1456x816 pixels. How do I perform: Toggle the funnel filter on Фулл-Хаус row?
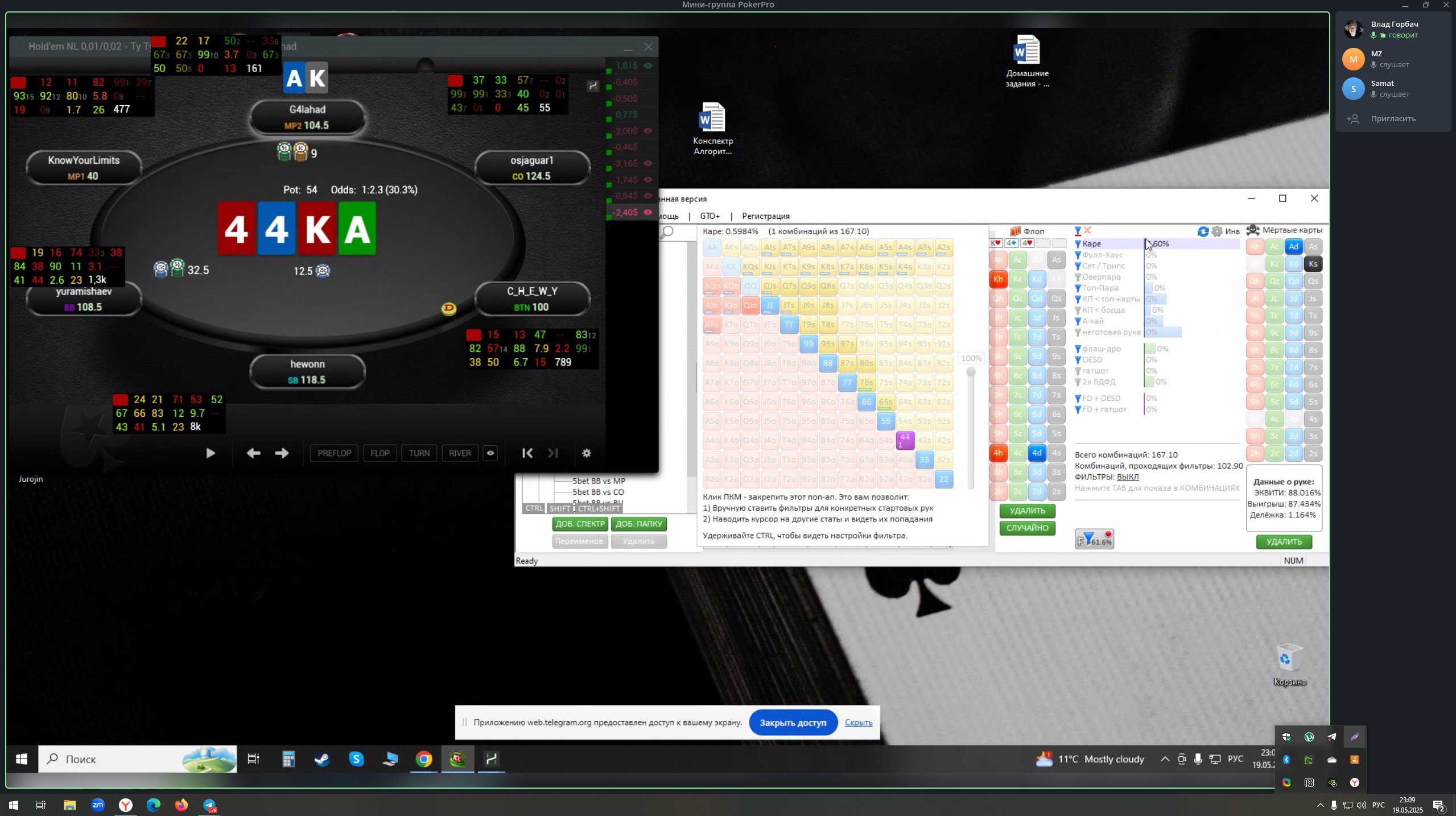pyautogui.click(x=1078, y=255)
